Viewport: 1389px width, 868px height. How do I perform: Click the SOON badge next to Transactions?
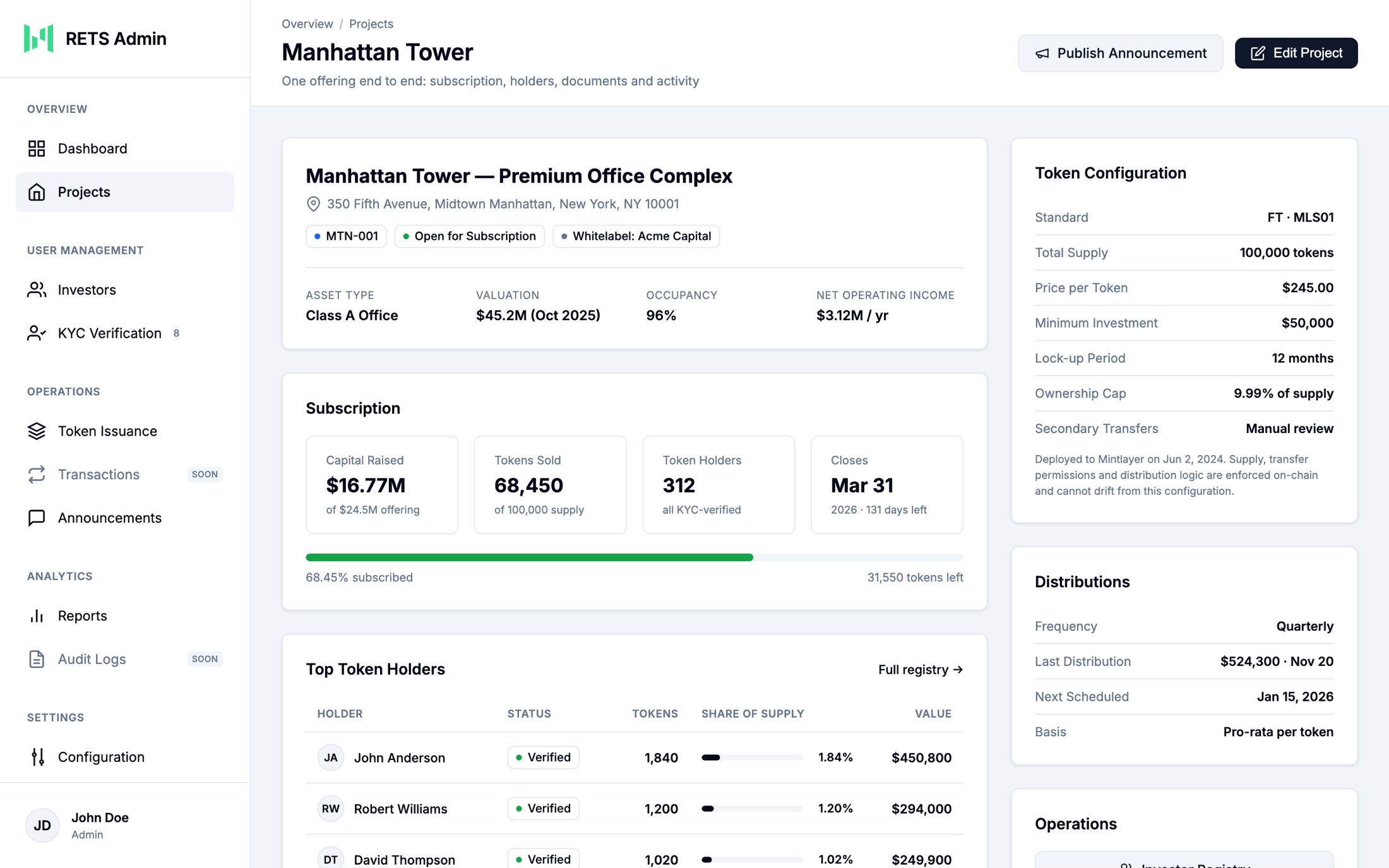click(x=205, y=474)
